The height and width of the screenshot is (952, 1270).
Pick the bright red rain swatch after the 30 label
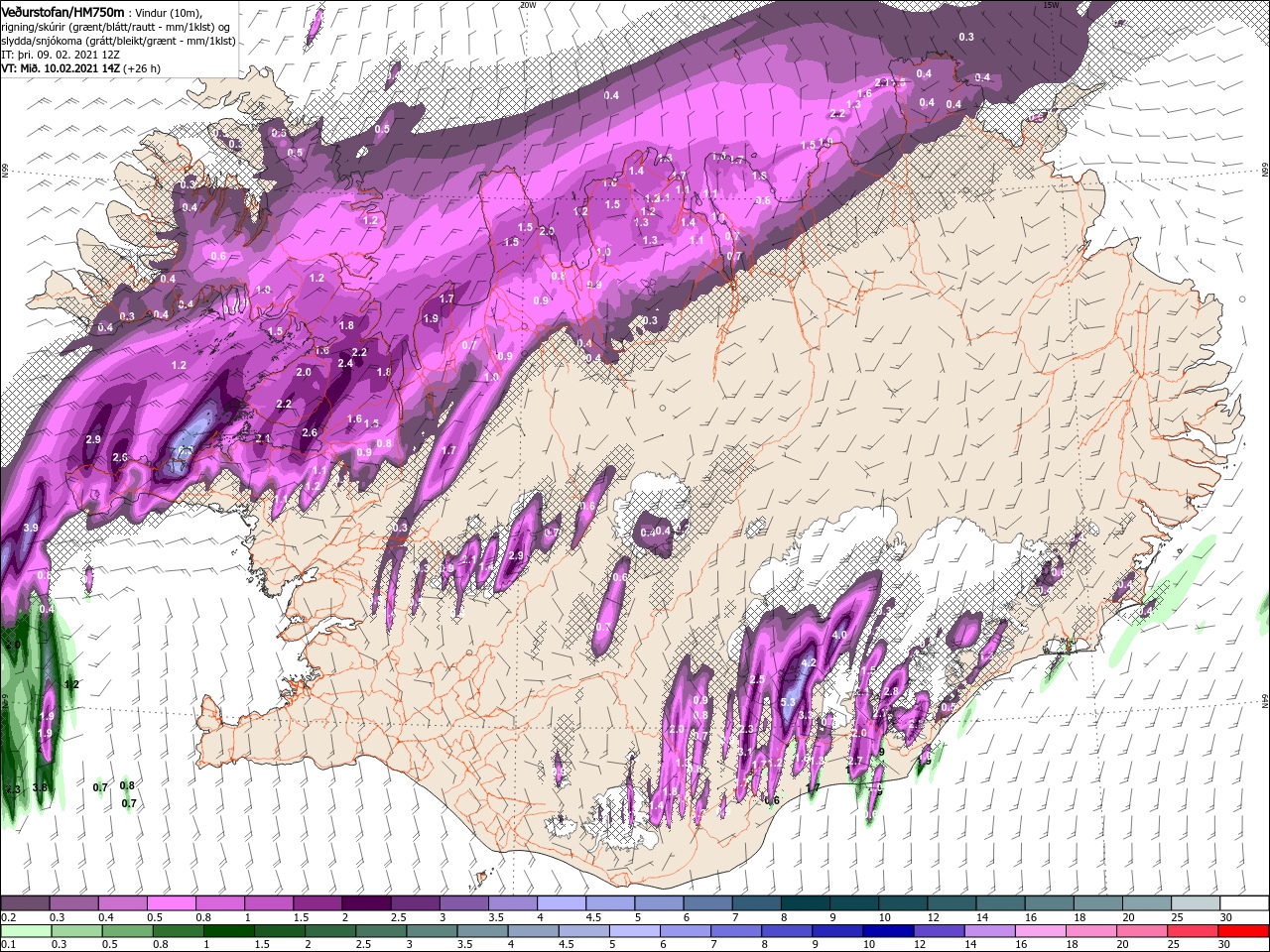[1245, 931]
